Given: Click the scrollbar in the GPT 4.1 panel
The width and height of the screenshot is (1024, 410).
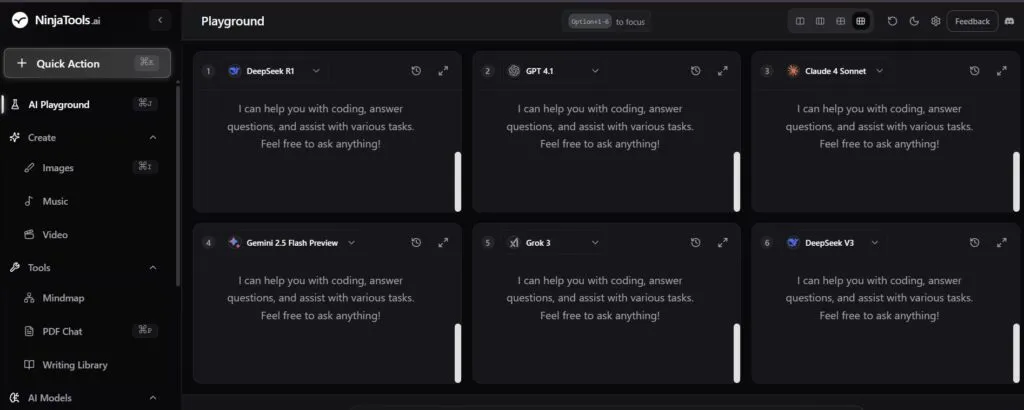Looking at the screenshot, I should [x=737, y=181].
